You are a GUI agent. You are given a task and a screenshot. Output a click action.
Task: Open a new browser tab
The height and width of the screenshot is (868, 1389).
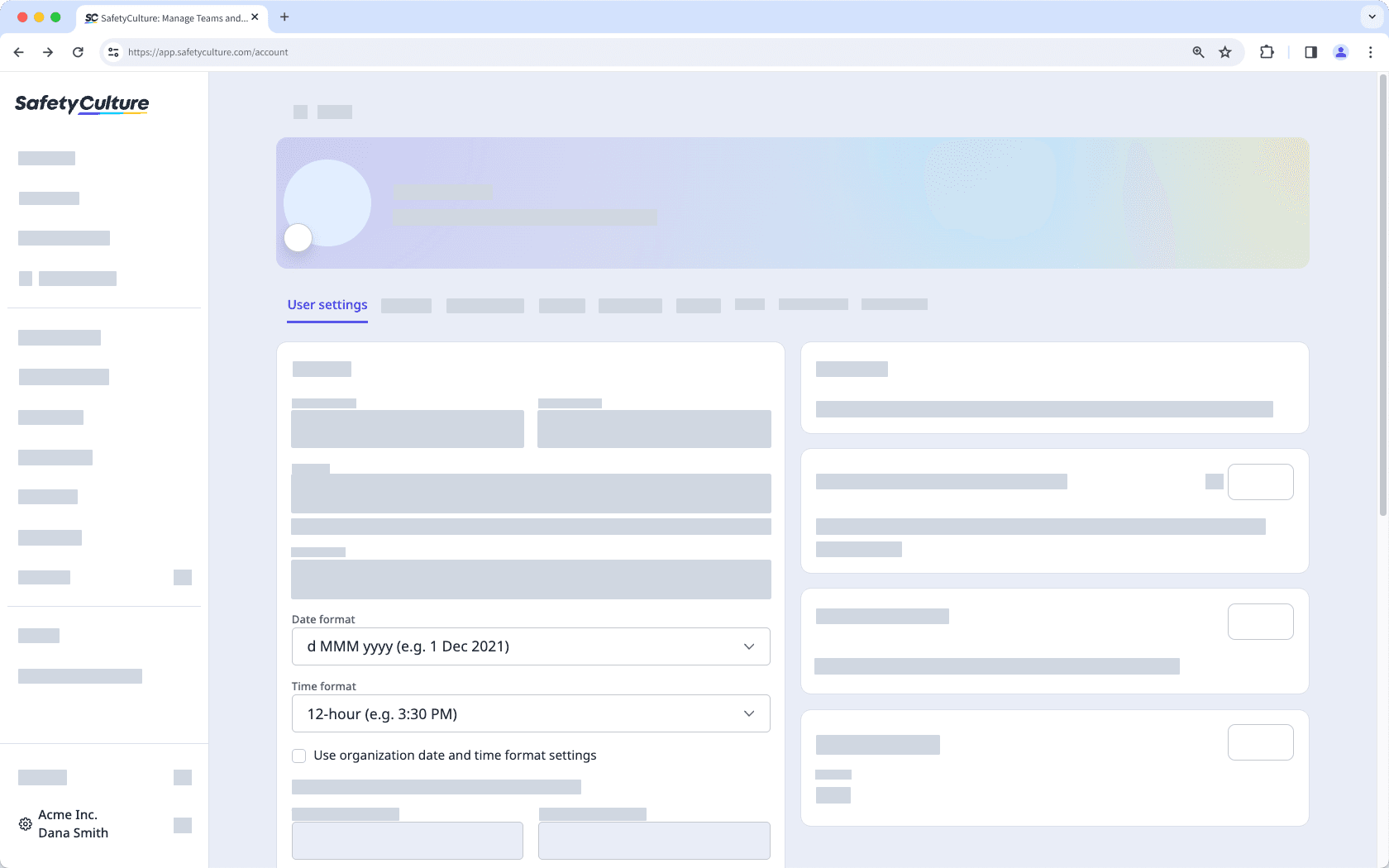(284, 17)
